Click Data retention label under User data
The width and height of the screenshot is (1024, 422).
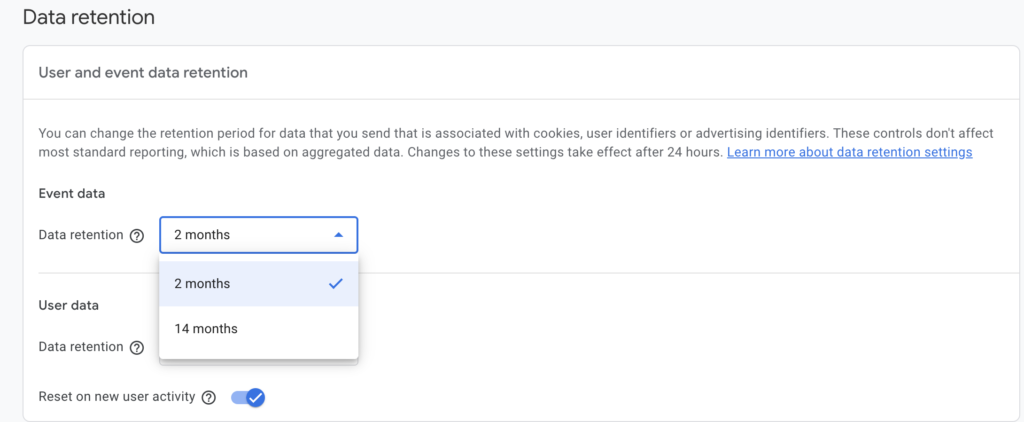(80, 347)
